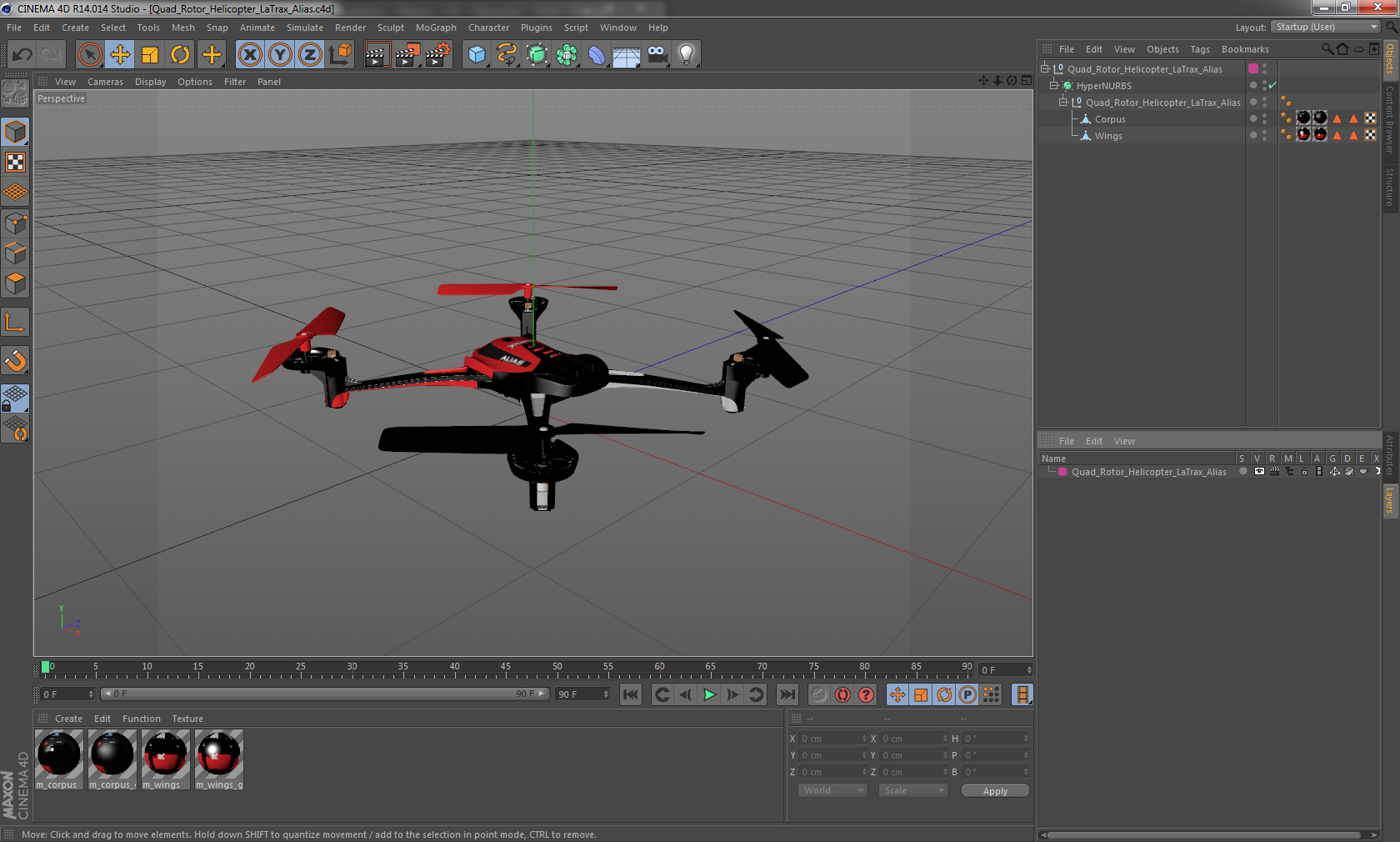Collapse top Quad_Rotor_Helicopter_LaTrax_Alias object

pos(1044,68)
